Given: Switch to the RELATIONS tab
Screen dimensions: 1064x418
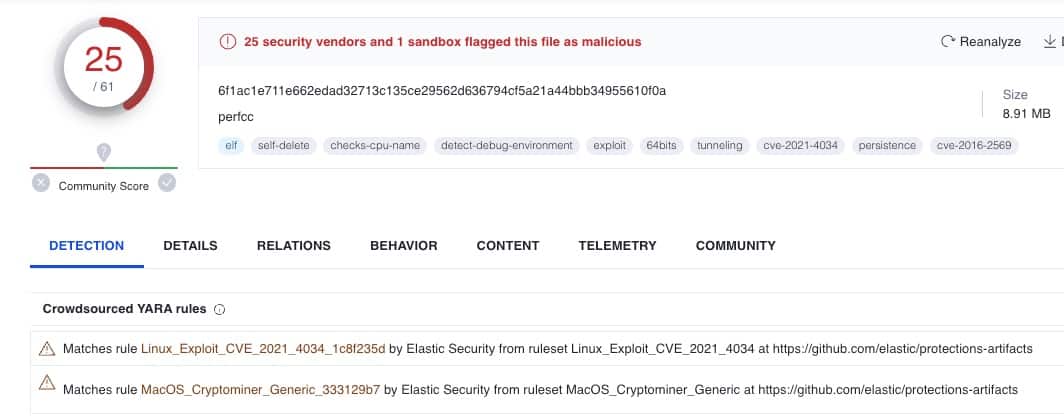Looking at the screenshot, I should [x=293, y=245].
